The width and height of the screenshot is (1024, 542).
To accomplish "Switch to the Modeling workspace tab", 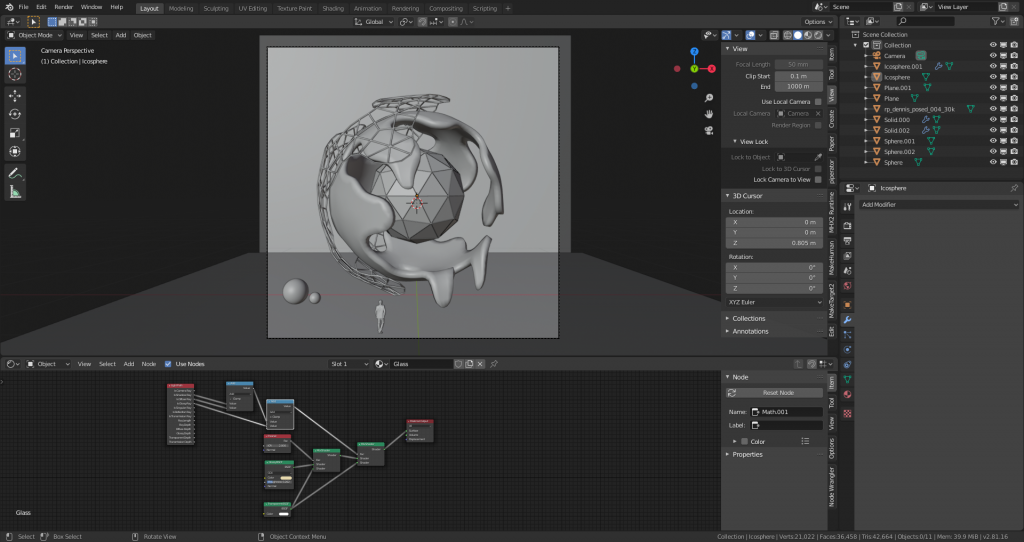I will 181,8.
